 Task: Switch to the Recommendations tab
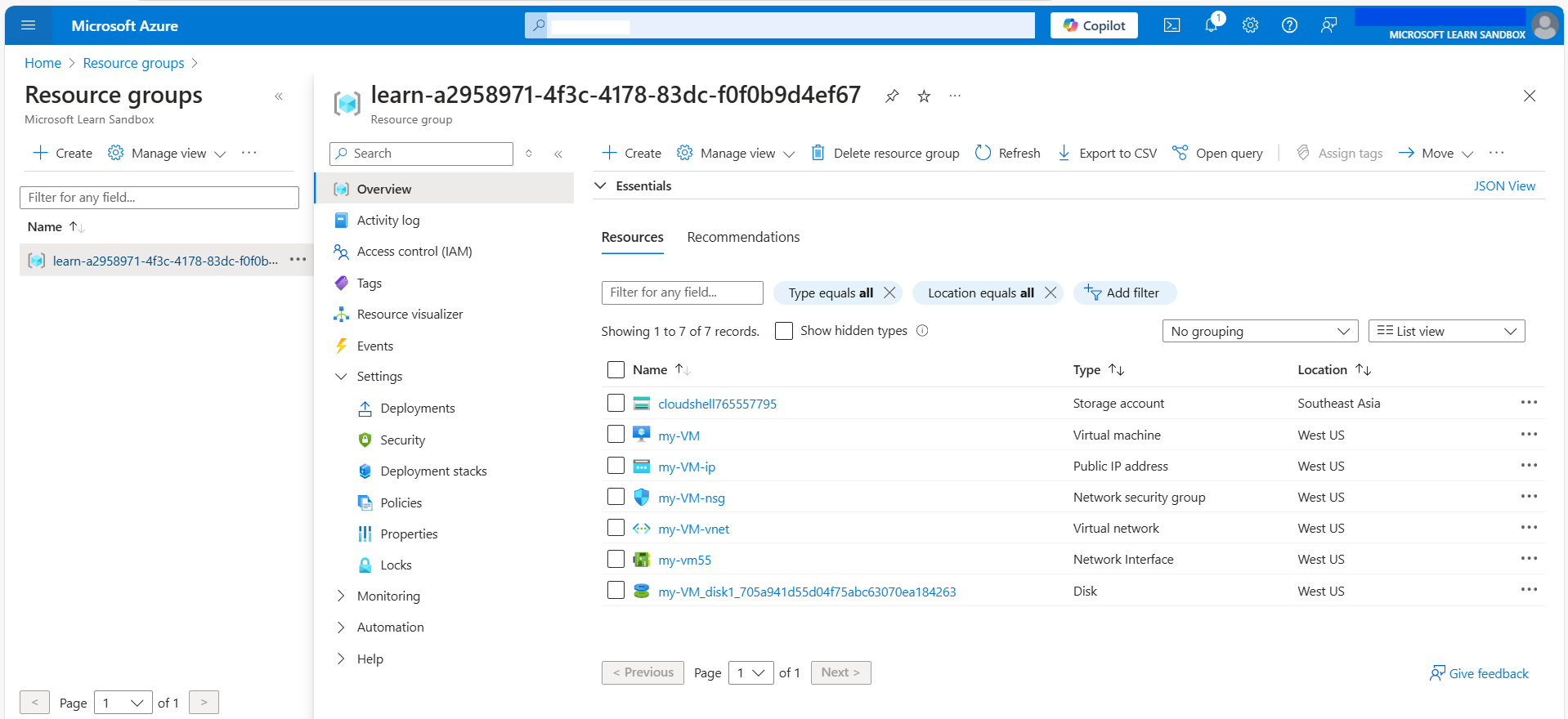(x=743, y=237)
